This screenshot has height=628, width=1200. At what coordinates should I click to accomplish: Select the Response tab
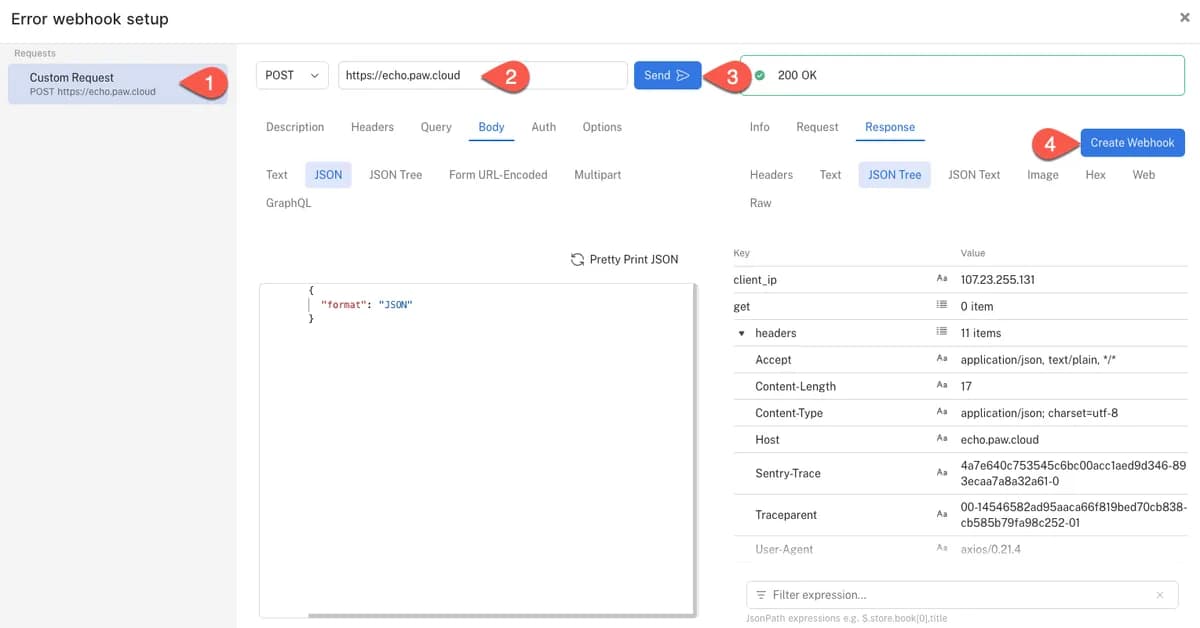pyautogui.click(x=890, y=127)
